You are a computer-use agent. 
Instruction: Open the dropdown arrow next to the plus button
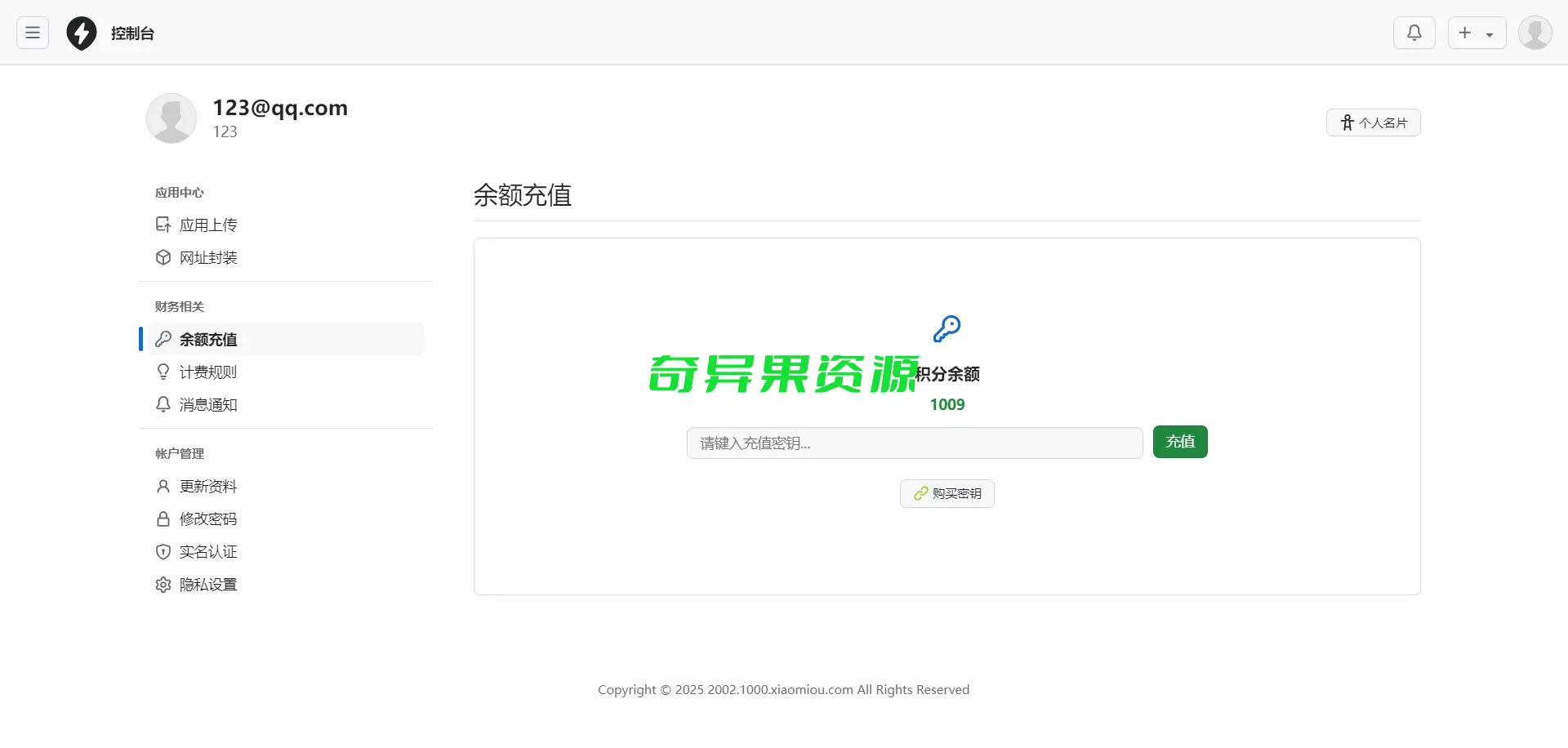[1491, 33]
